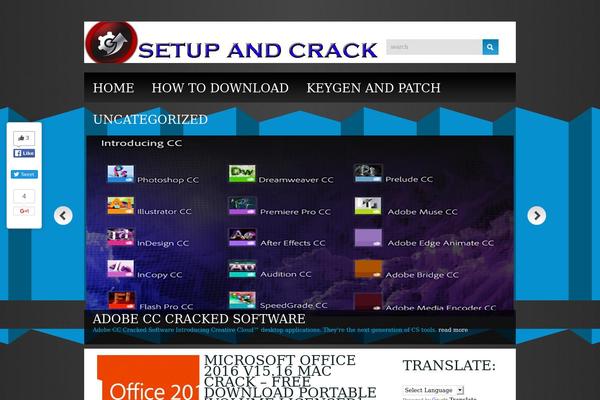
Task: Click the Google +1 share button
Action: (x=24, y=211)
